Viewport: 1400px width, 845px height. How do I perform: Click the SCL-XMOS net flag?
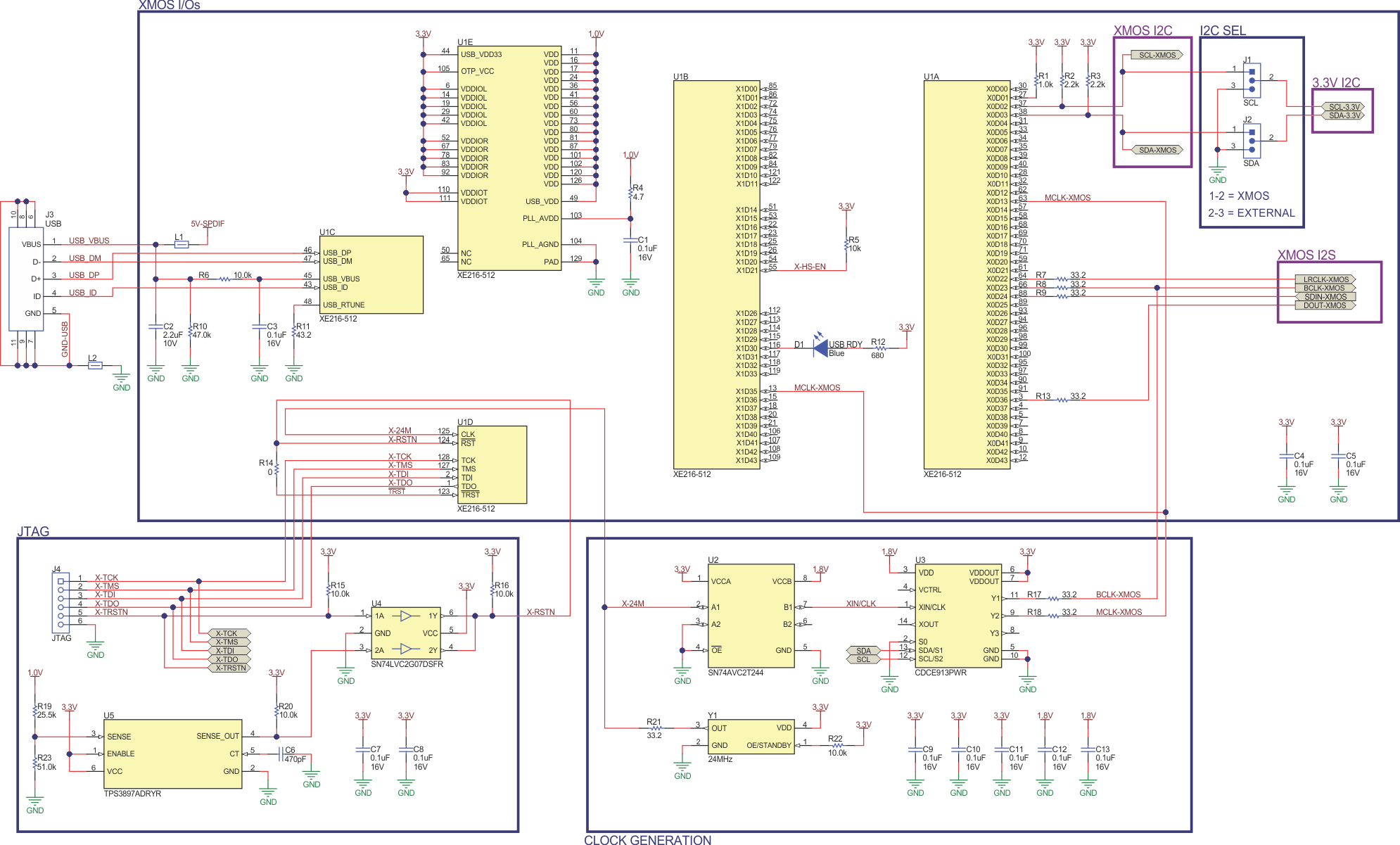coord(1157,53)
